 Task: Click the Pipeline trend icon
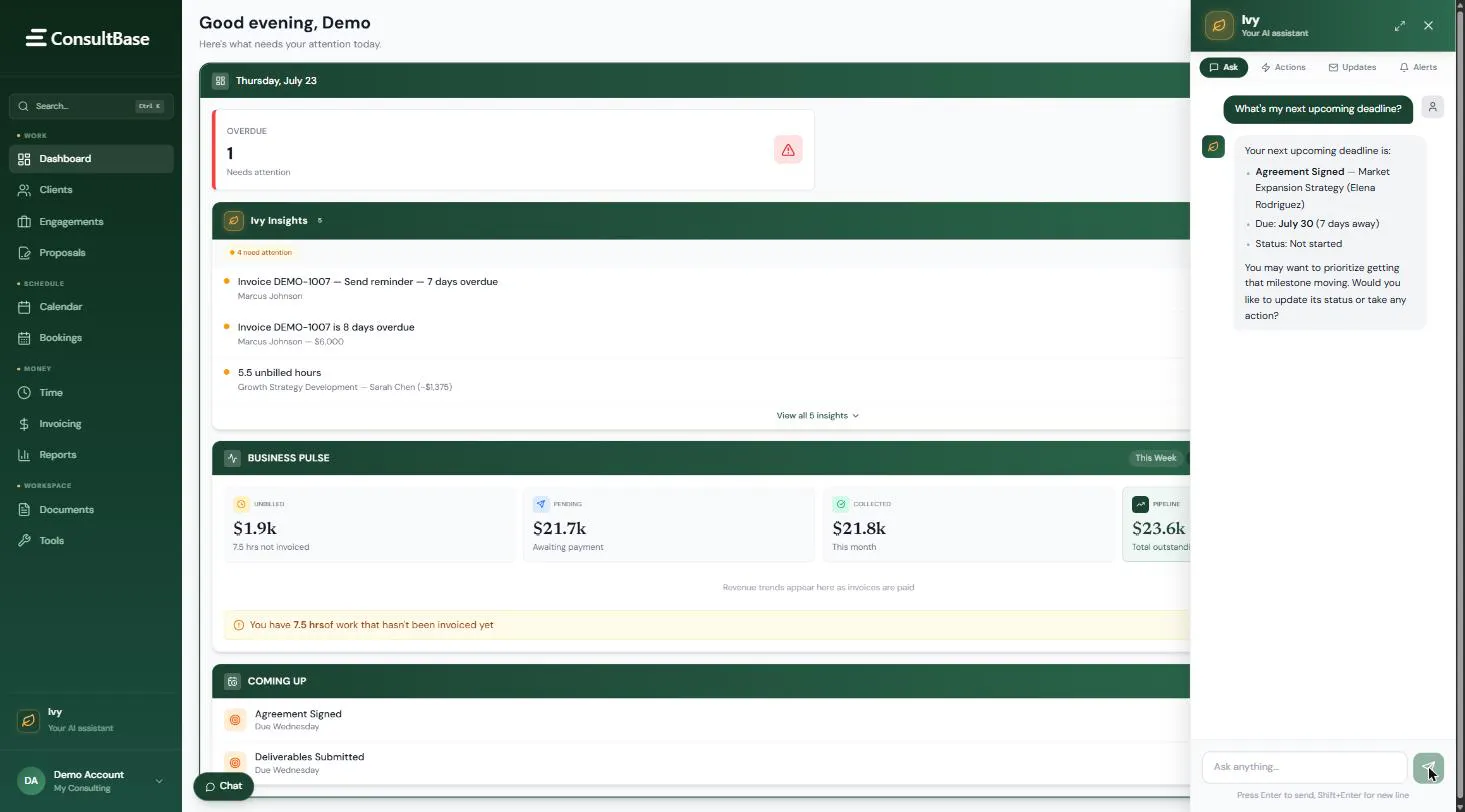(x=1140, y=504)
